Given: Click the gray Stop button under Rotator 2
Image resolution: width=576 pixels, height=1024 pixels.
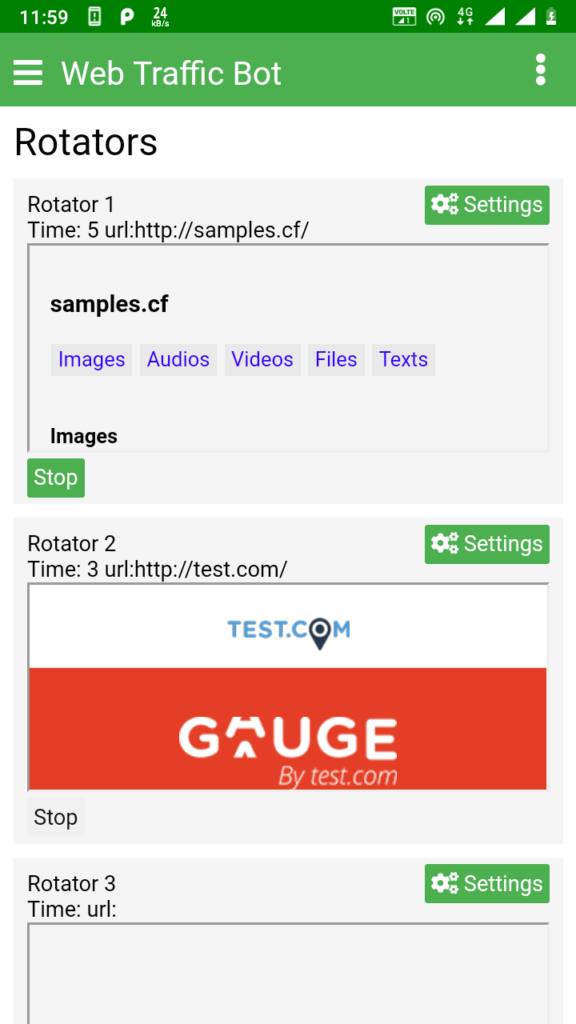Looking at the screenshot, I should point(56,818).
